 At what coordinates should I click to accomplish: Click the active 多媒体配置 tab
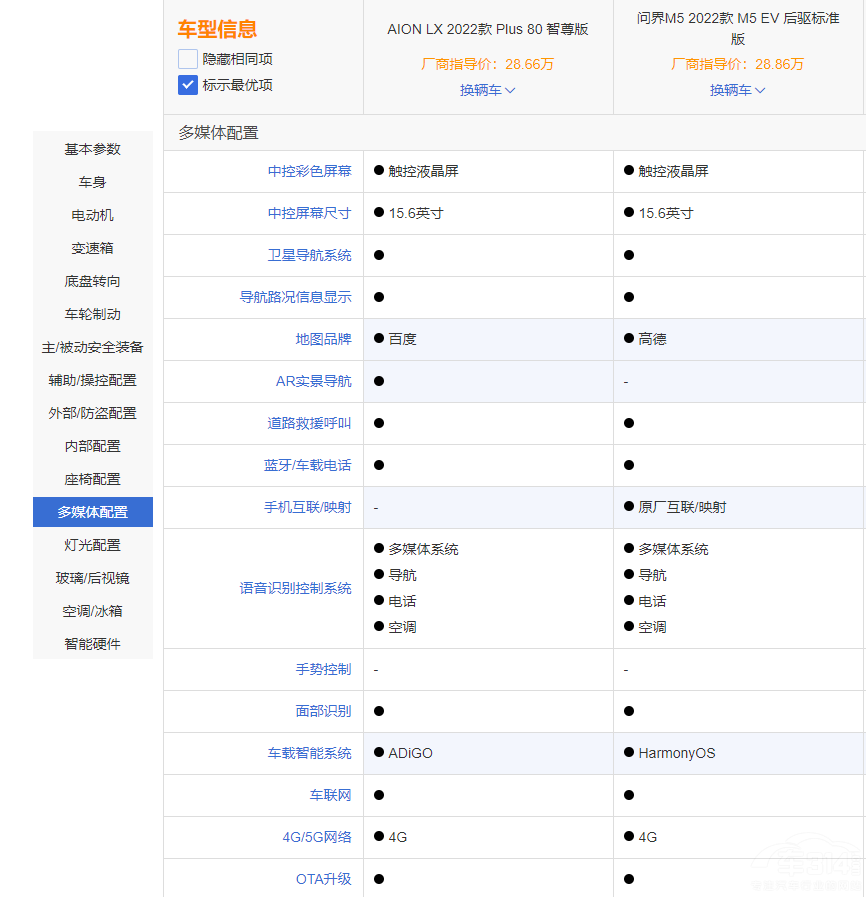92,512
